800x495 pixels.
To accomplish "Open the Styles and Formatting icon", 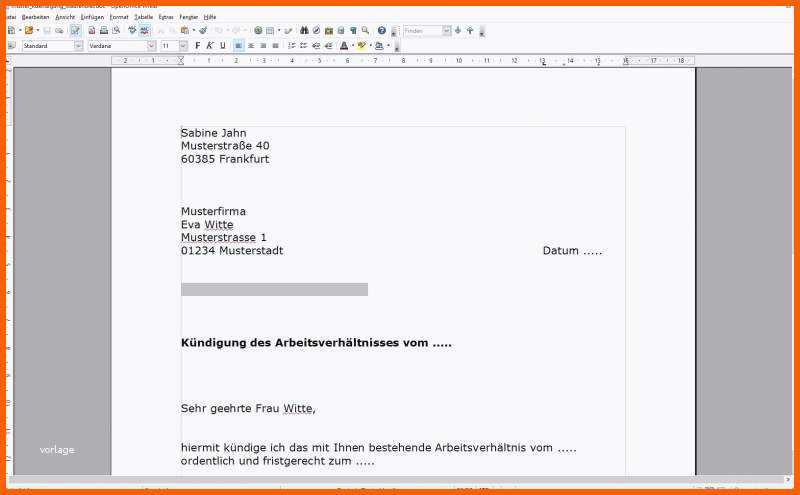I will tap(11, 46).
